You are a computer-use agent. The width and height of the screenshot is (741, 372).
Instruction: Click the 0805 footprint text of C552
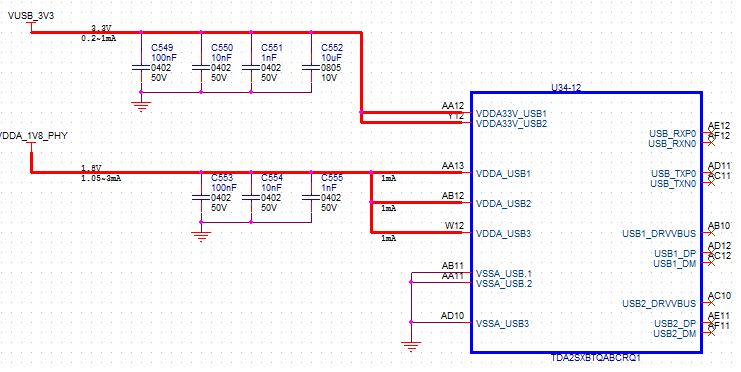pyautogui.click(x=331, y=68)
